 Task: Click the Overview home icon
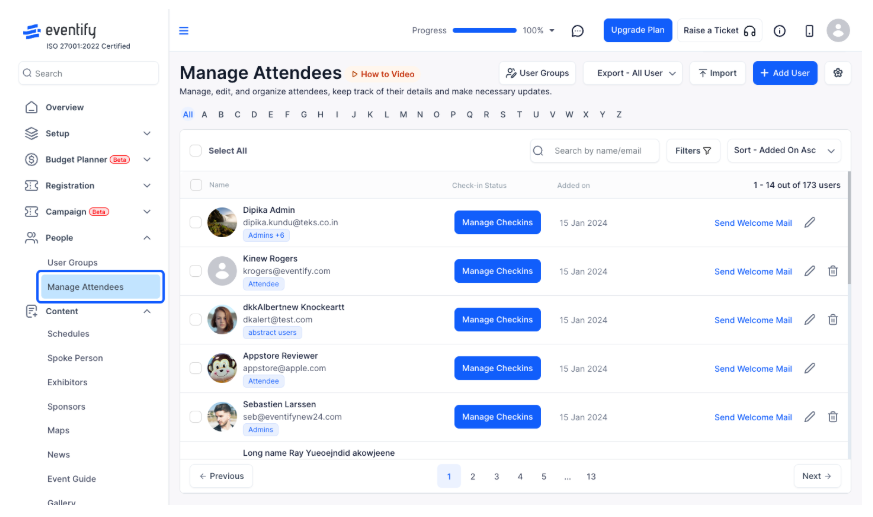pyautogui.click(x=32, y=107)
